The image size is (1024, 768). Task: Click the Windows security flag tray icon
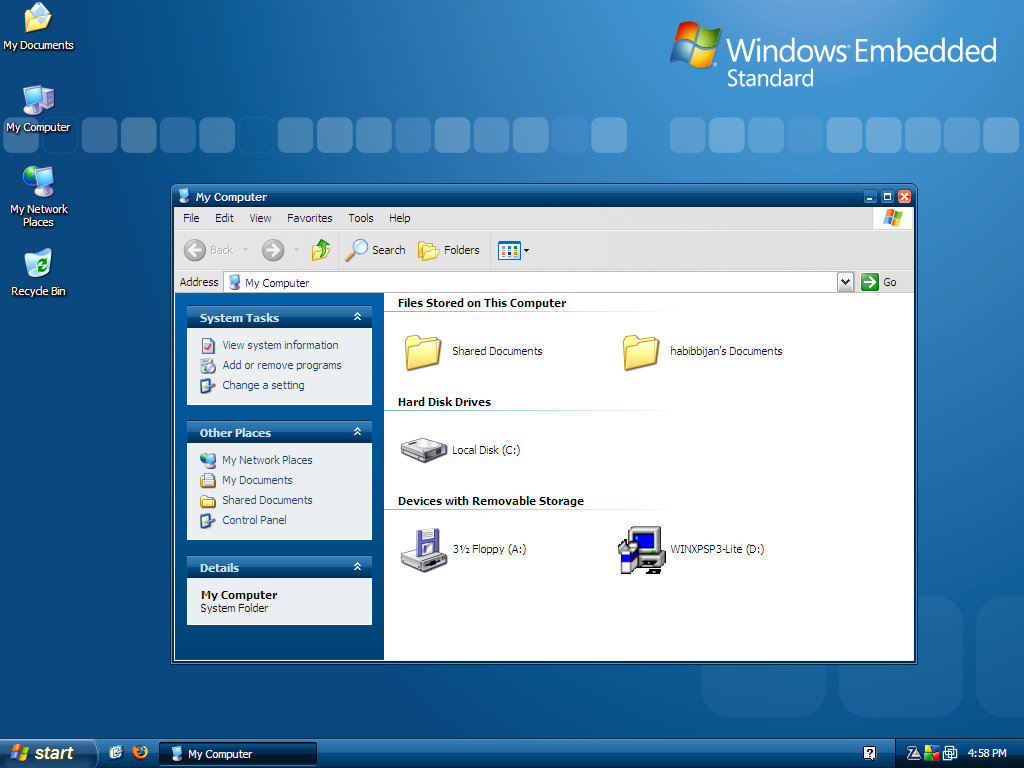coord(932,754)
